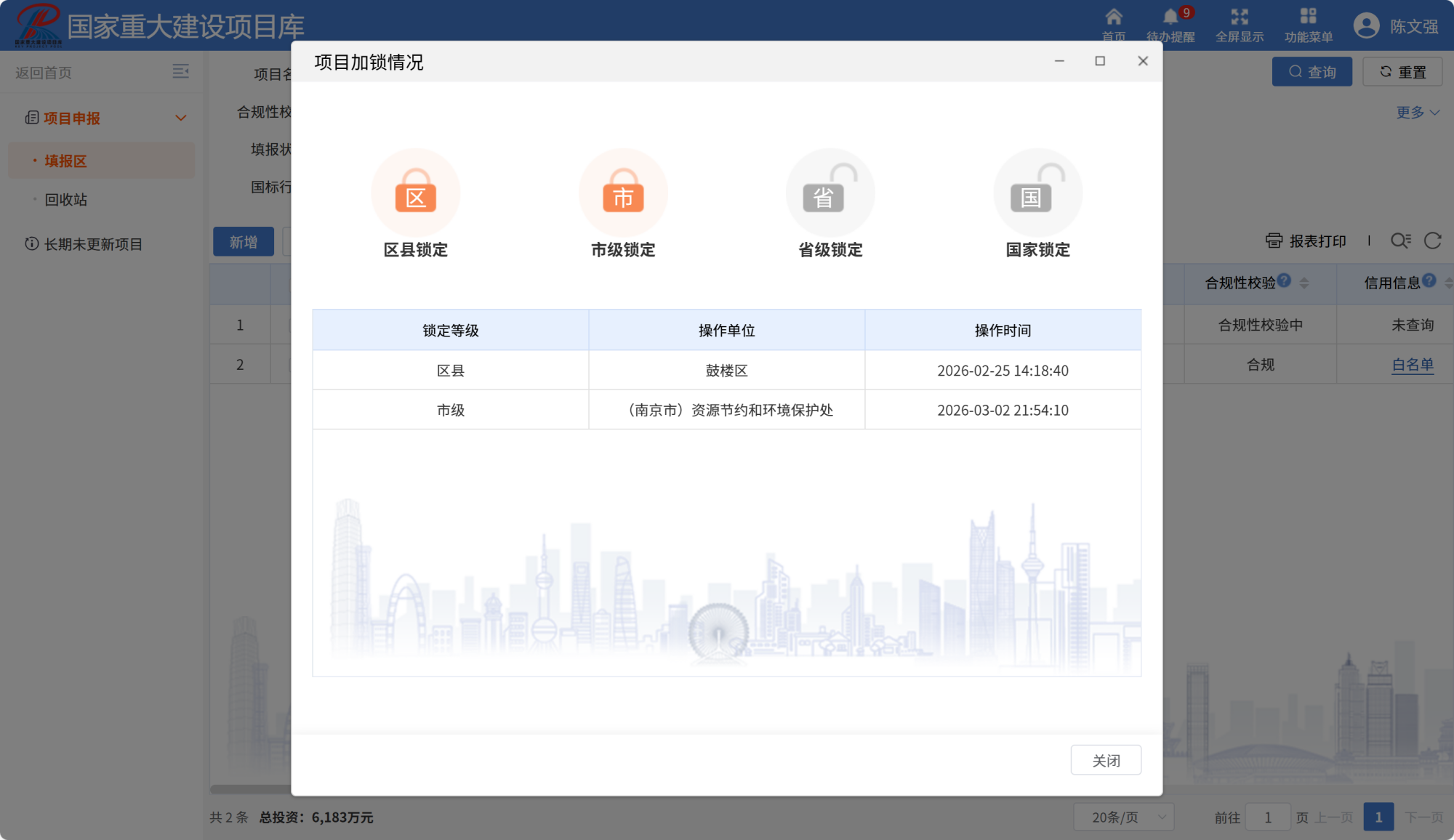The image size is (1454, 840).
Task: Refresh table with the reload icon
Action: pos(1433,241)
